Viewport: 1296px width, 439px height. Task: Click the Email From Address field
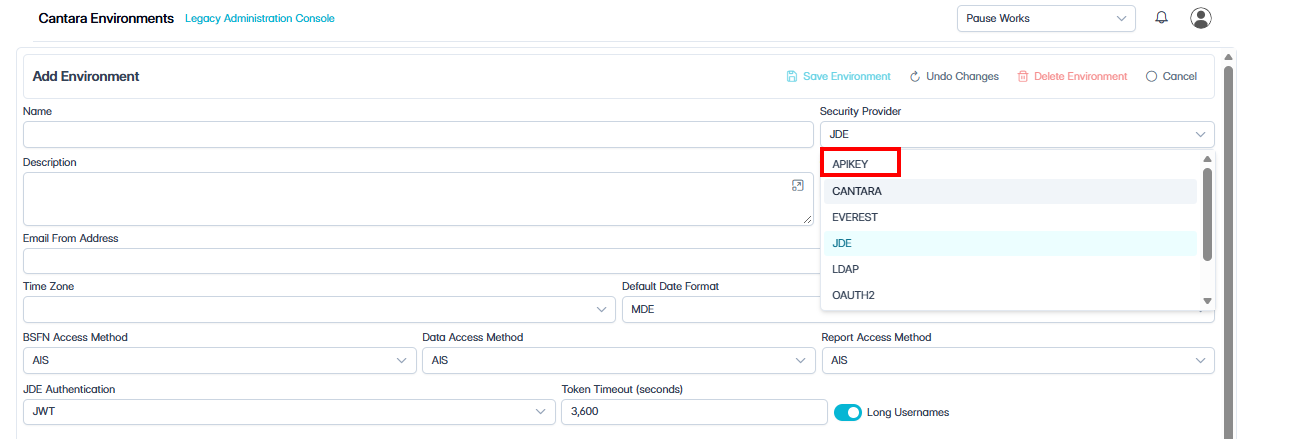pyautogui.click(x=420, y=261)
